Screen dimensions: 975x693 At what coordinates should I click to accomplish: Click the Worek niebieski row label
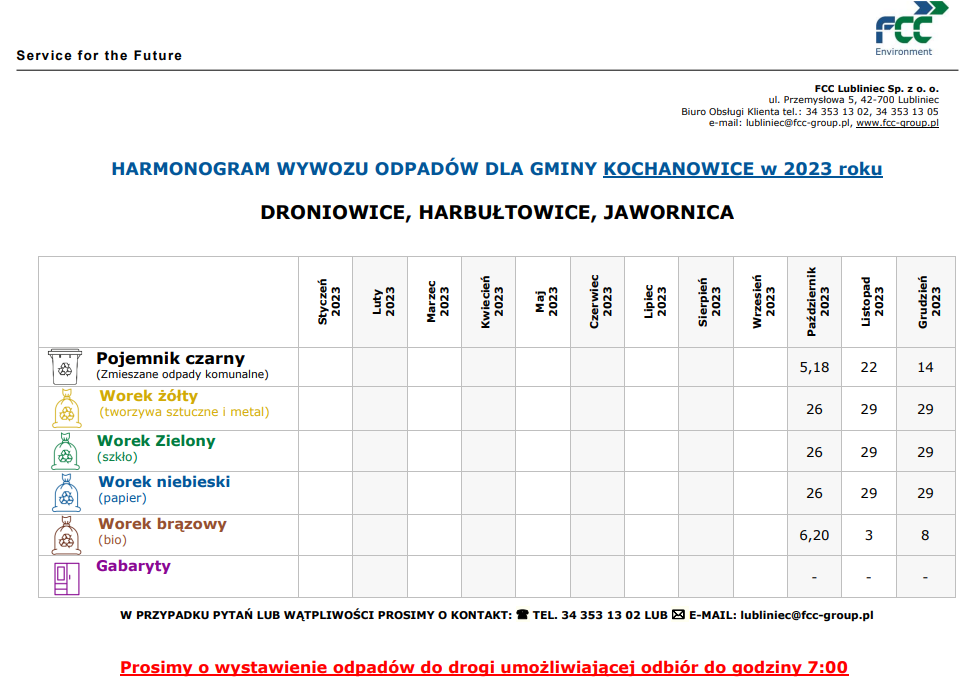[x=164, y=482]
